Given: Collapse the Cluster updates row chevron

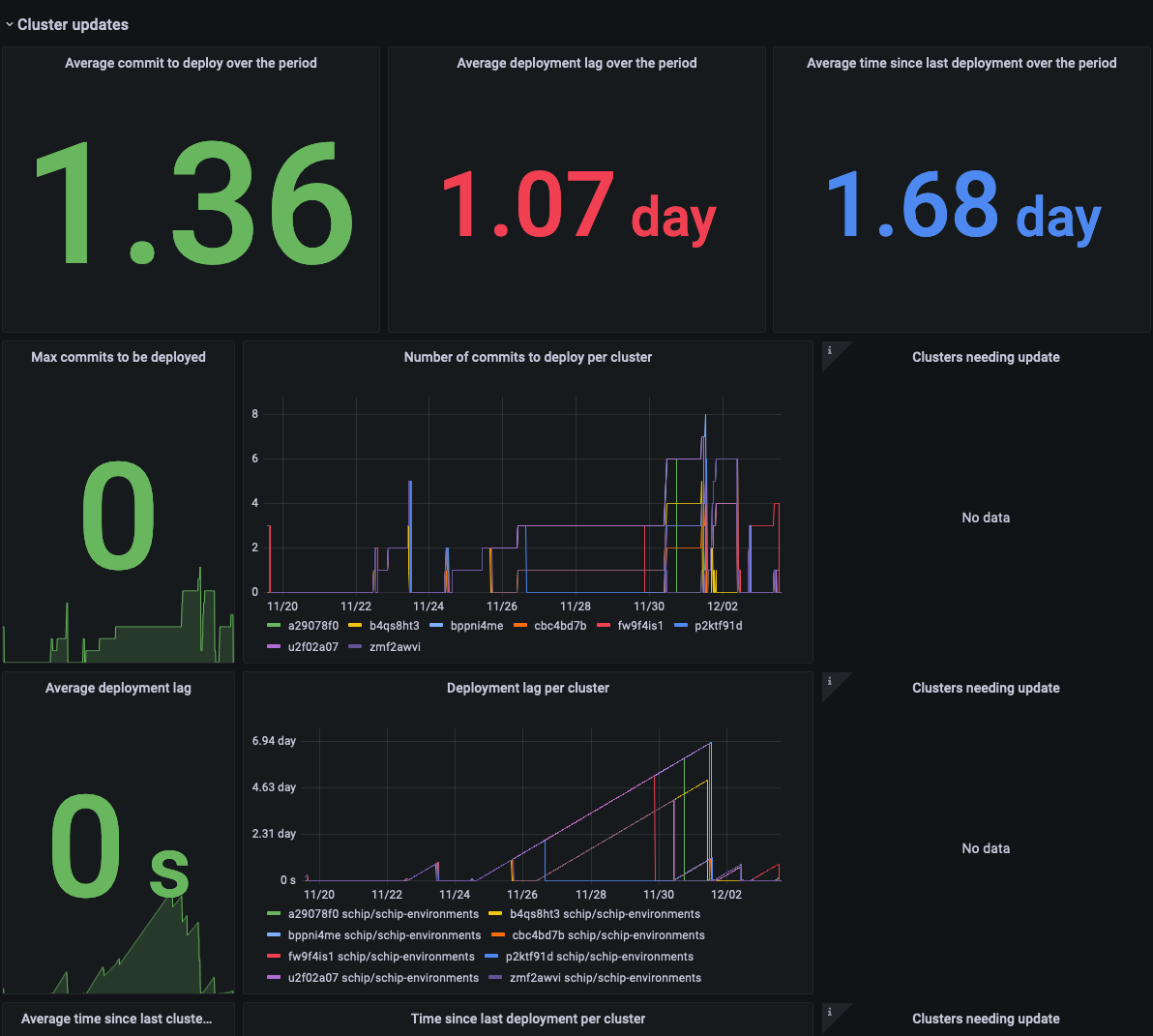Looking at the screenshot, I should point(9,25).
